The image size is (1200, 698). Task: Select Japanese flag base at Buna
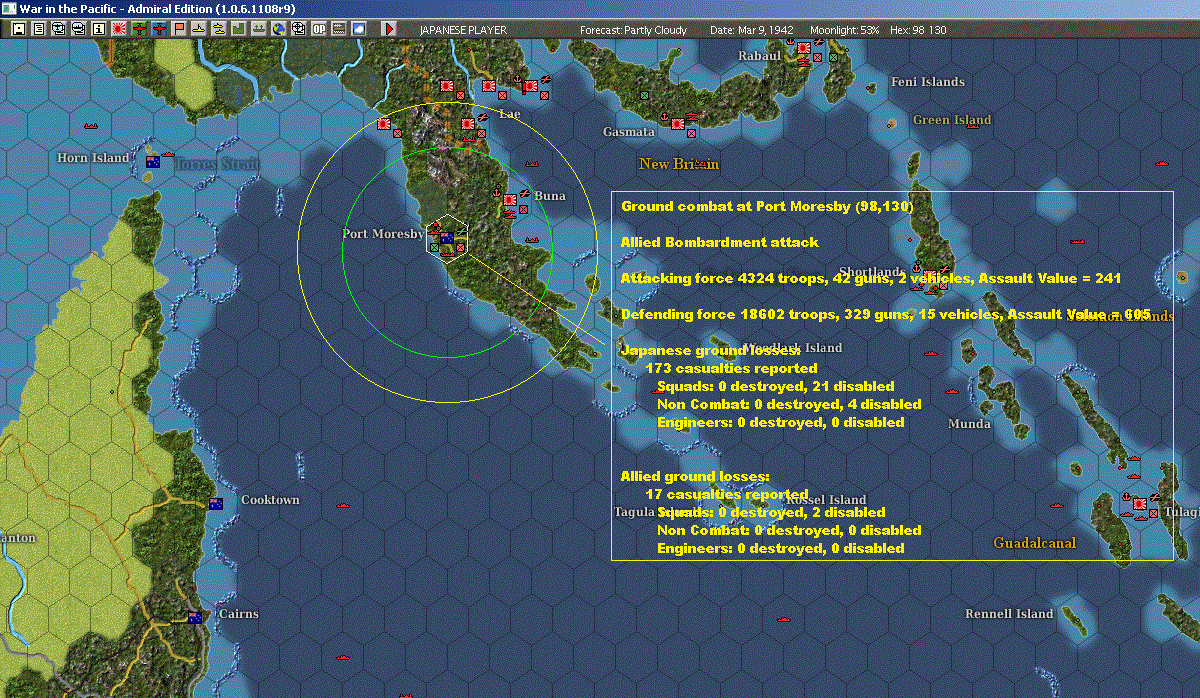pos(510,200)
